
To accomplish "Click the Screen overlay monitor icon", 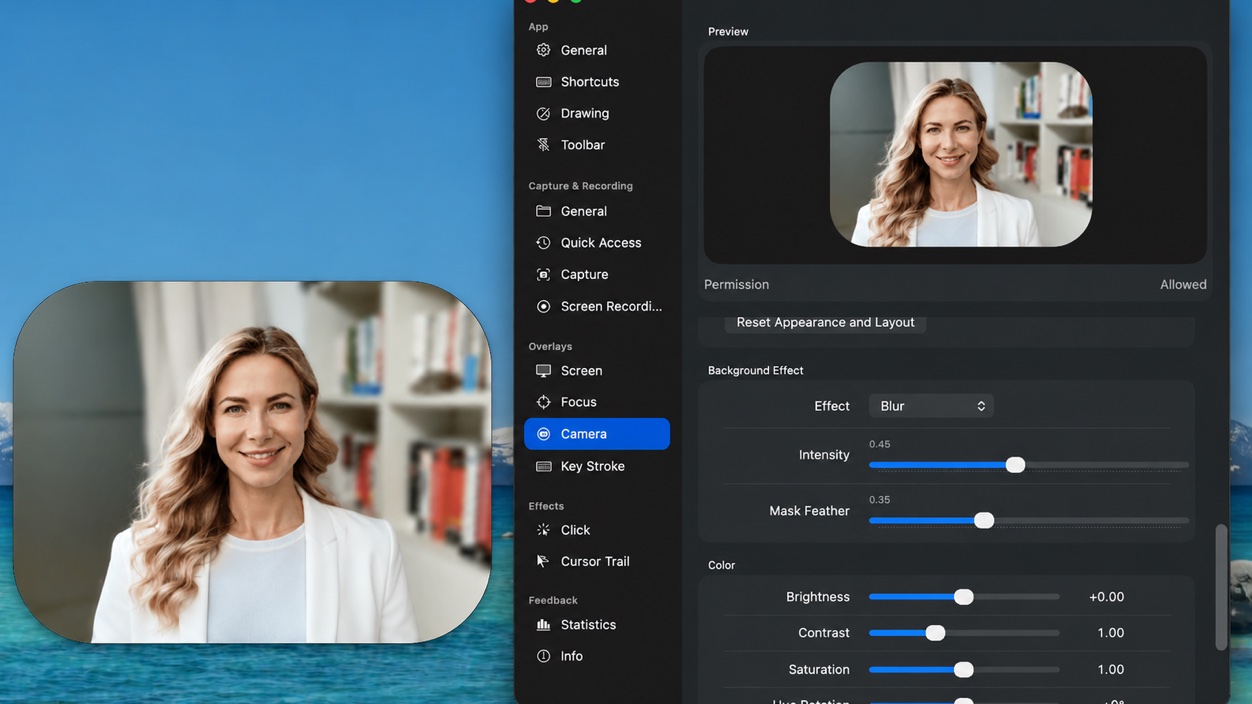I will [543, 371].
